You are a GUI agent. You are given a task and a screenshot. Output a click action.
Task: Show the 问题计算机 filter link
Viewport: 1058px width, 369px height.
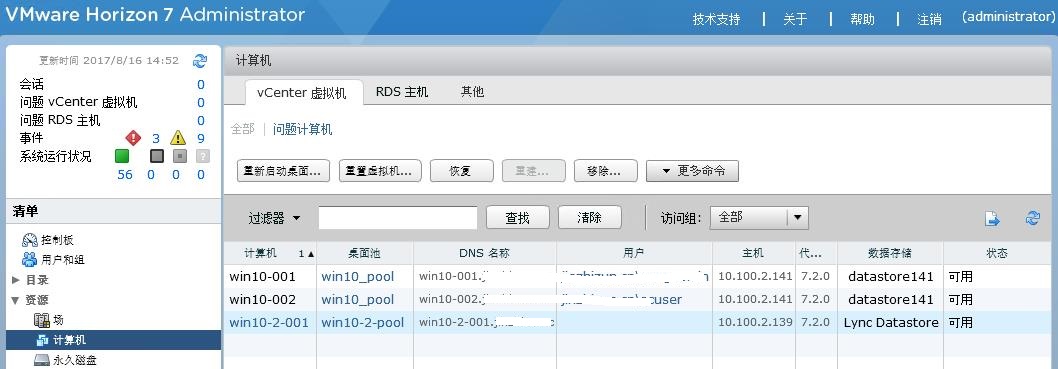coord(302,129)
